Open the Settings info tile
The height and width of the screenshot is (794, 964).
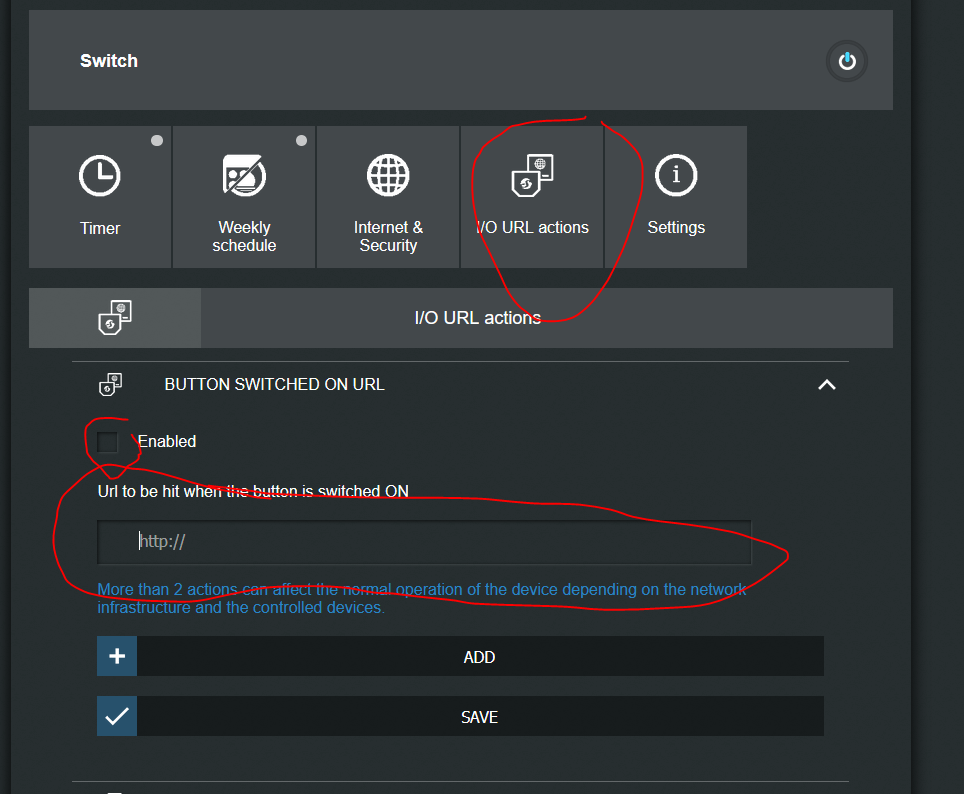click(x=676, y=197)
